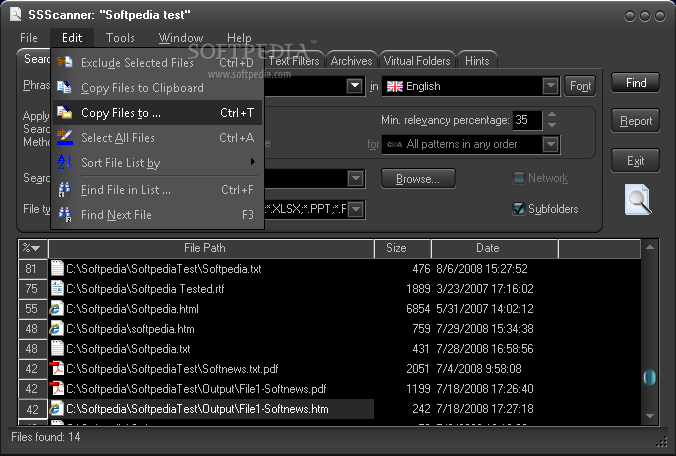Click the Date column header

[x=494, y=248]
